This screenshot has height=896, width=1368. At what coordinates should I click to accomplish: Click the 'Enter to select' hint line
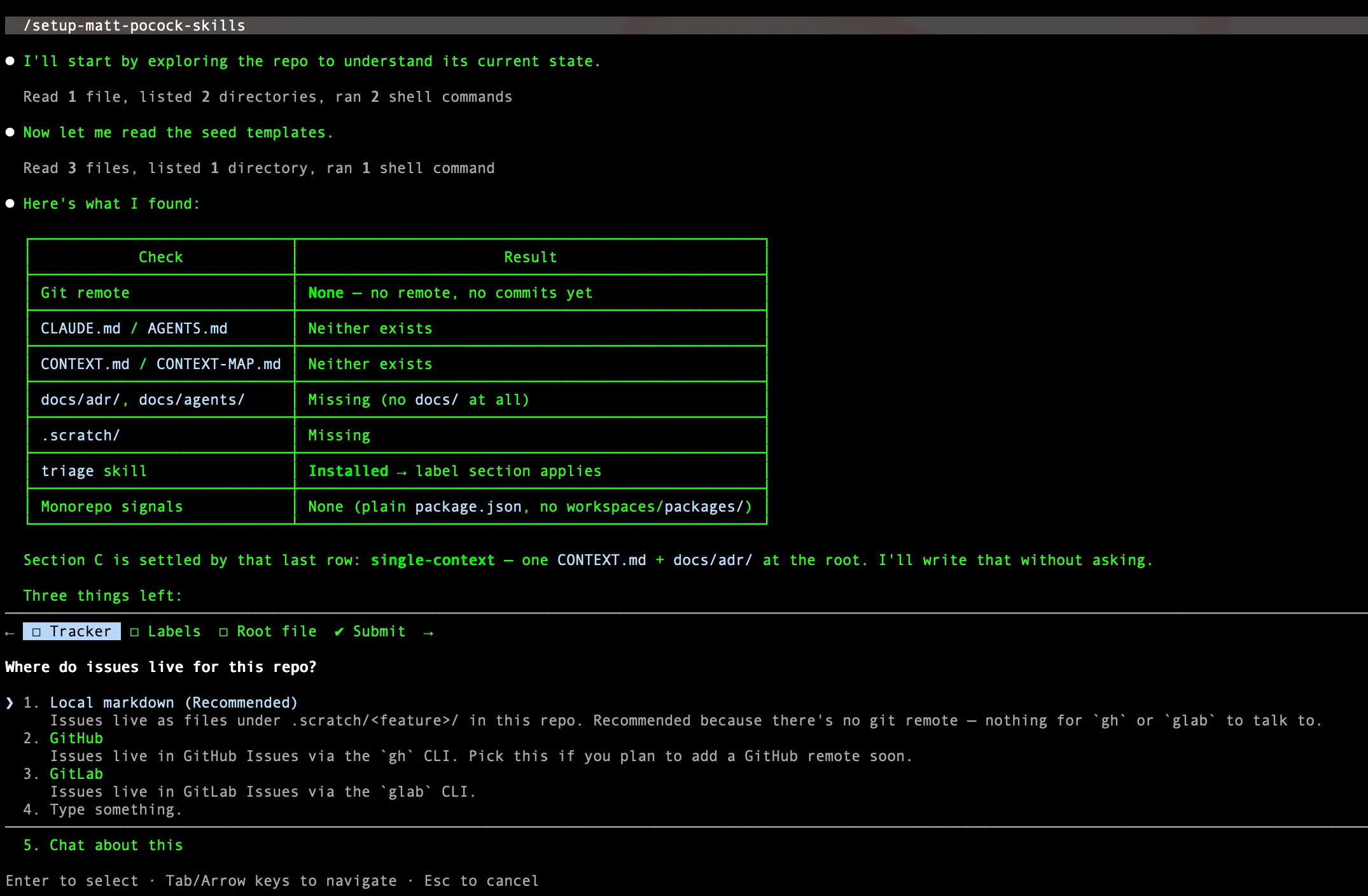point(272,881)
